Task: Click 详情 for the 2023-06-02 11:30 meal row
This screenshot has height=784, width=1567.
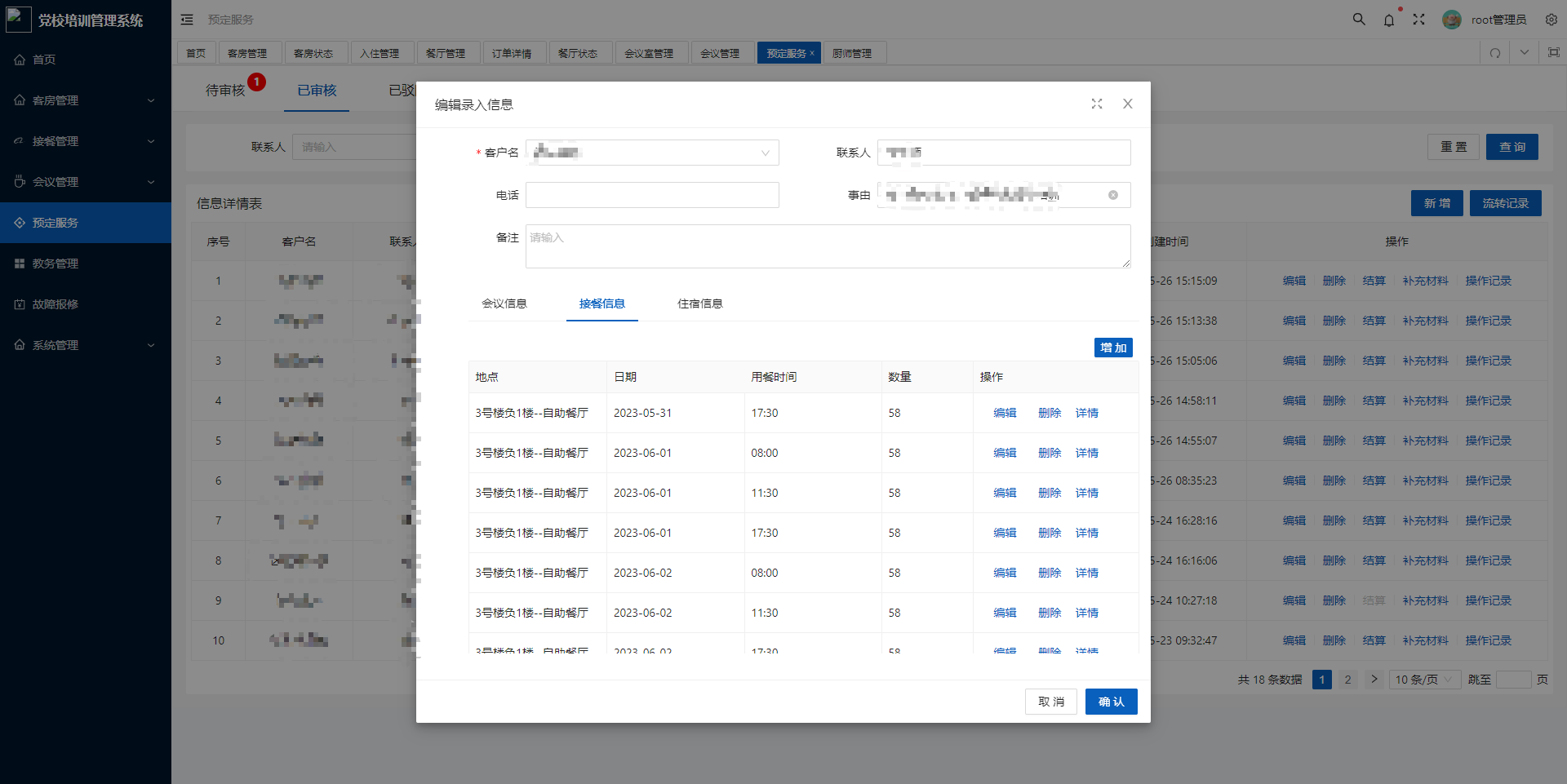Action: 1087,613
